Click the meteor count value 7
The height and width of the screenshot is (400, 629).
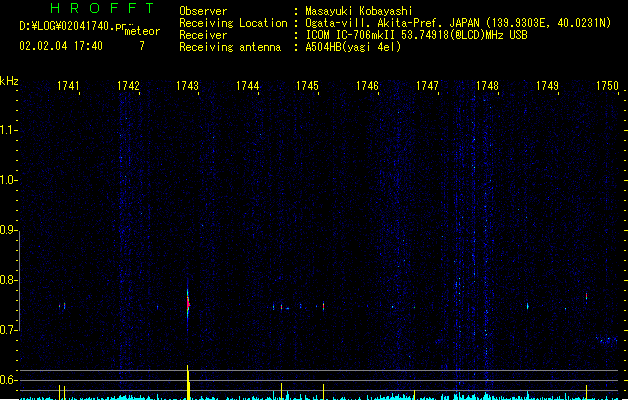coord(142,46)
